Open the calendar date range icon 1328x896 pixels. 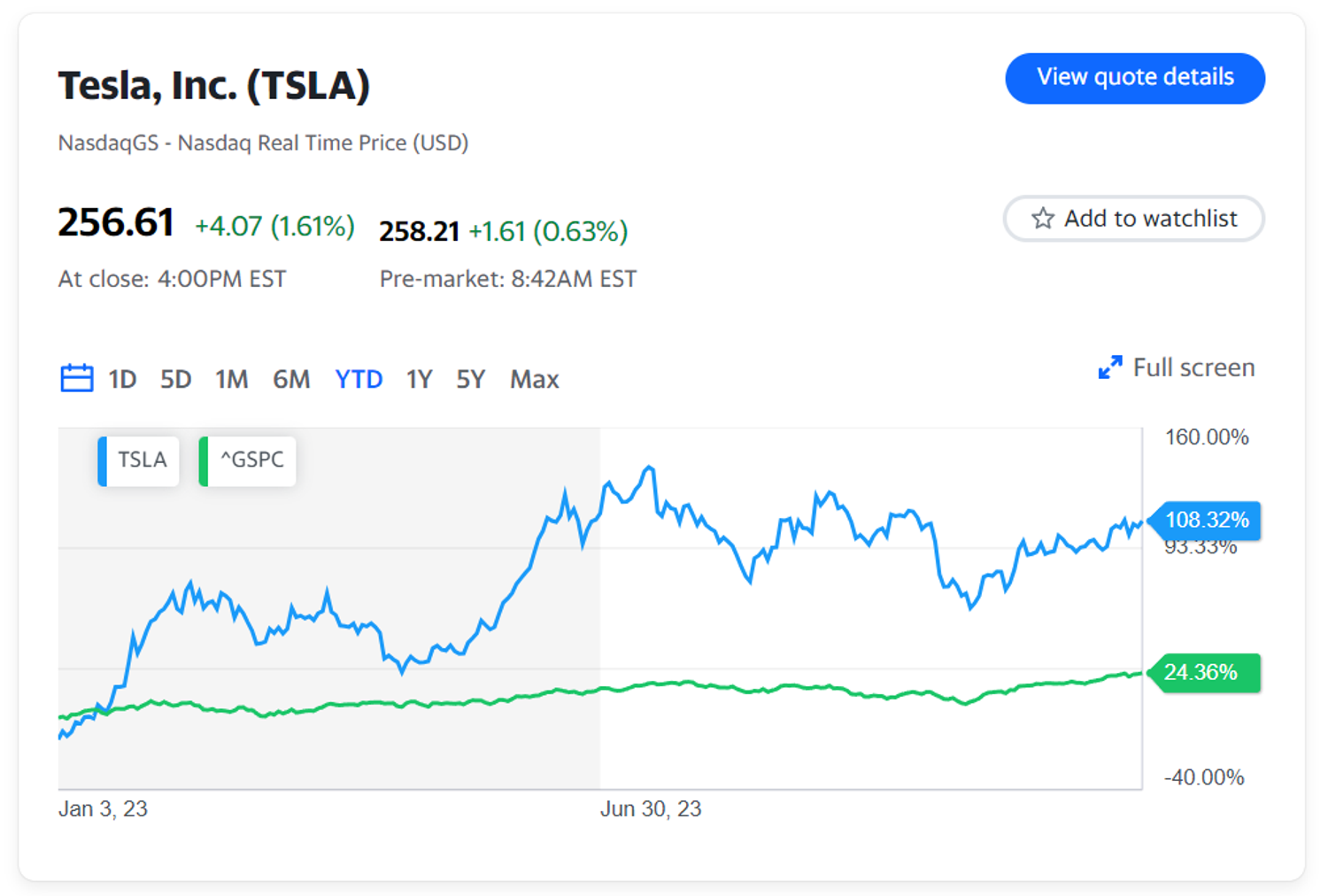coord(77,378)
